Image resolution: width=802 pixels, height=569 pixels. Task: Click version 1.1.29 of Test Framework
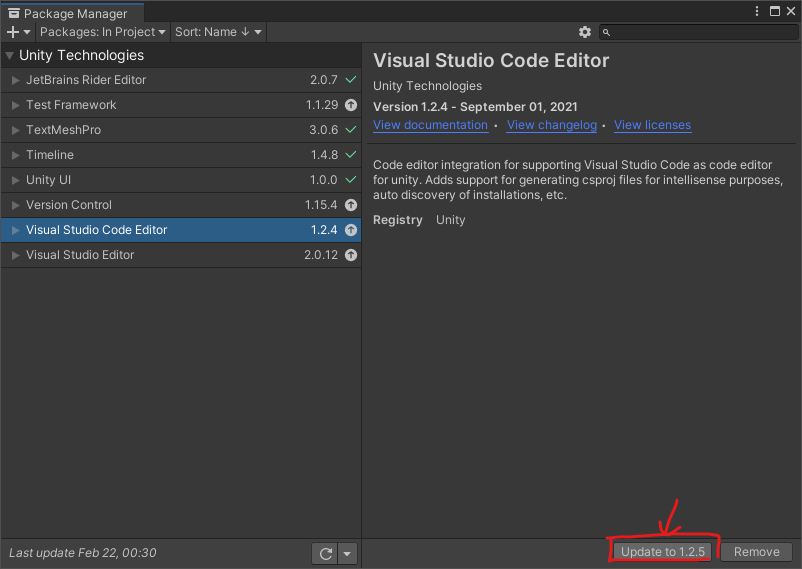tap(322, 105)
